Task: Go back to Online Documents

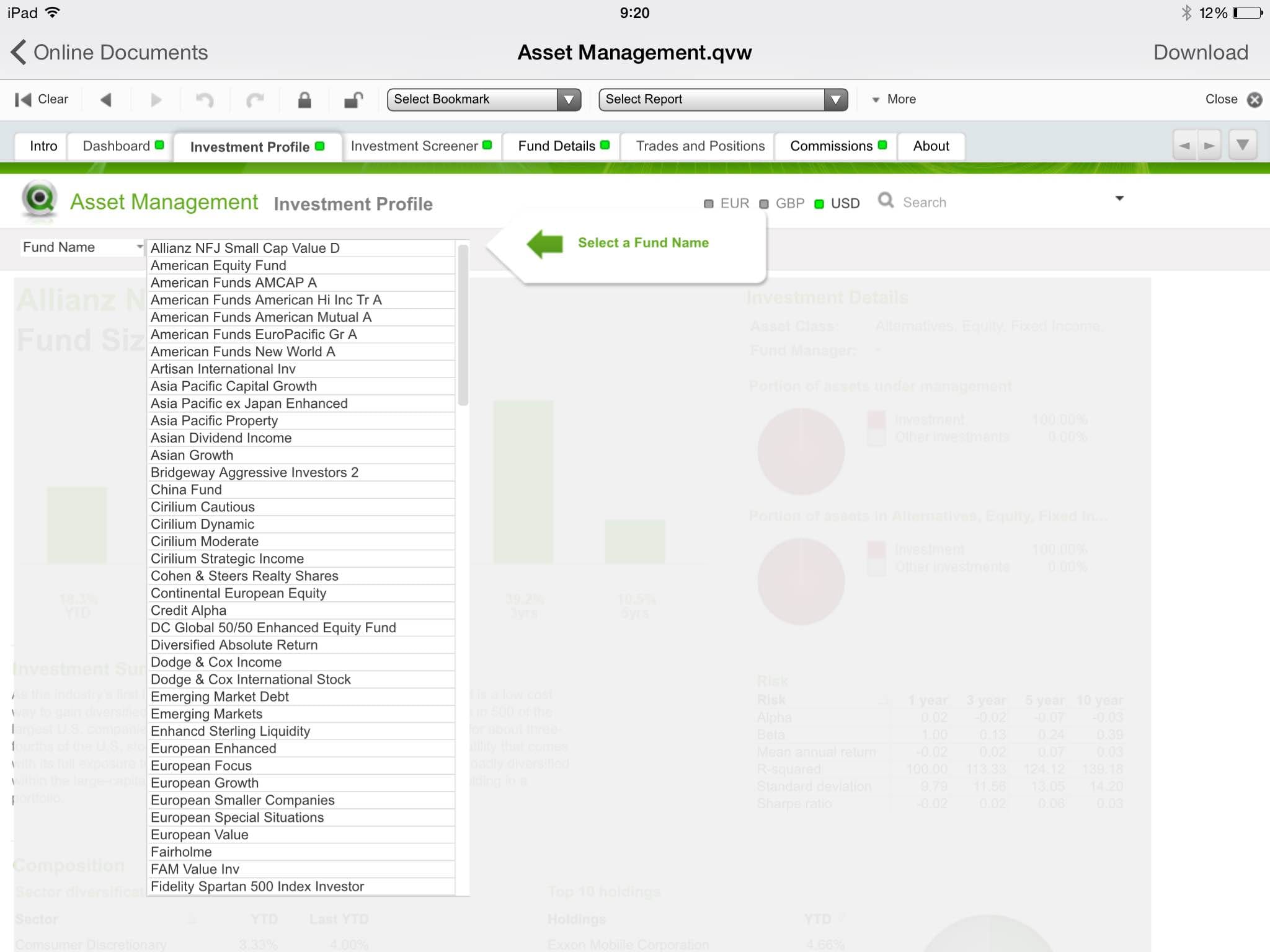Action: click(110, 53)
